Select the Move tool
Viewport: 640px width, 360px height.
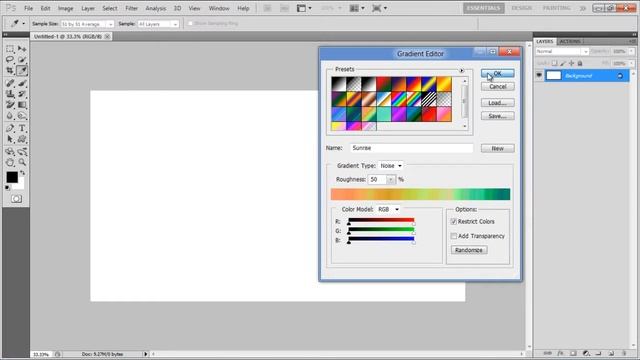pyautogui.click(x=22, y=49)
